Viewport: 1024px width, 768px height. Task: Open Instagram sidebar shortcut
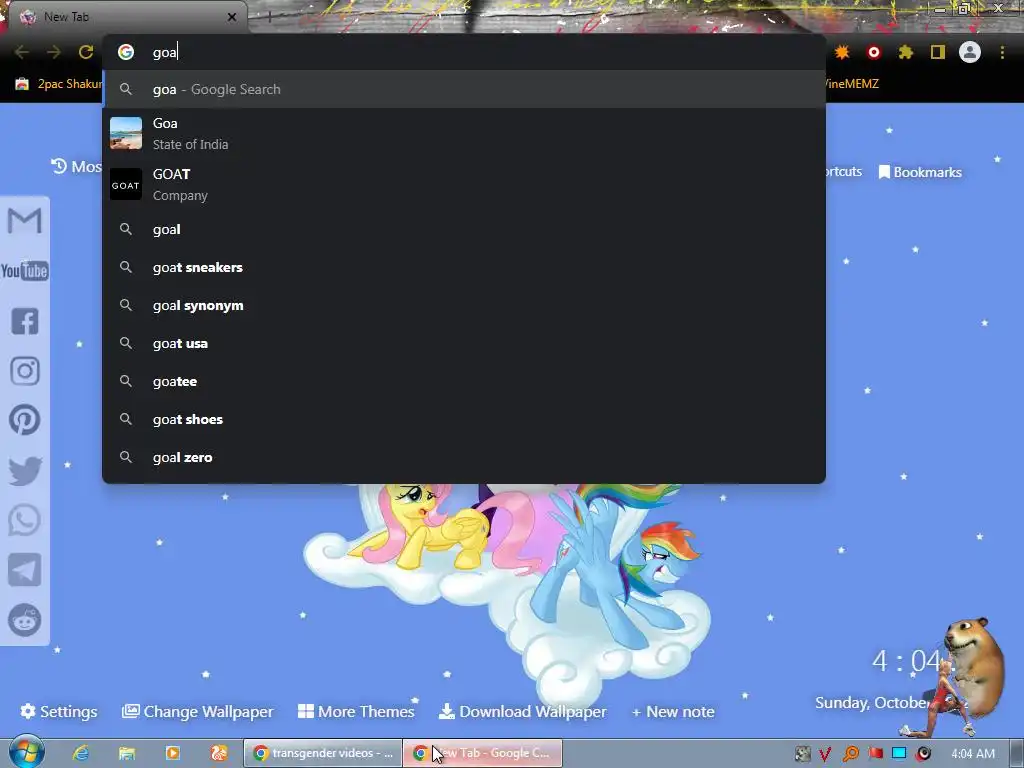click(x=25, y=371)
